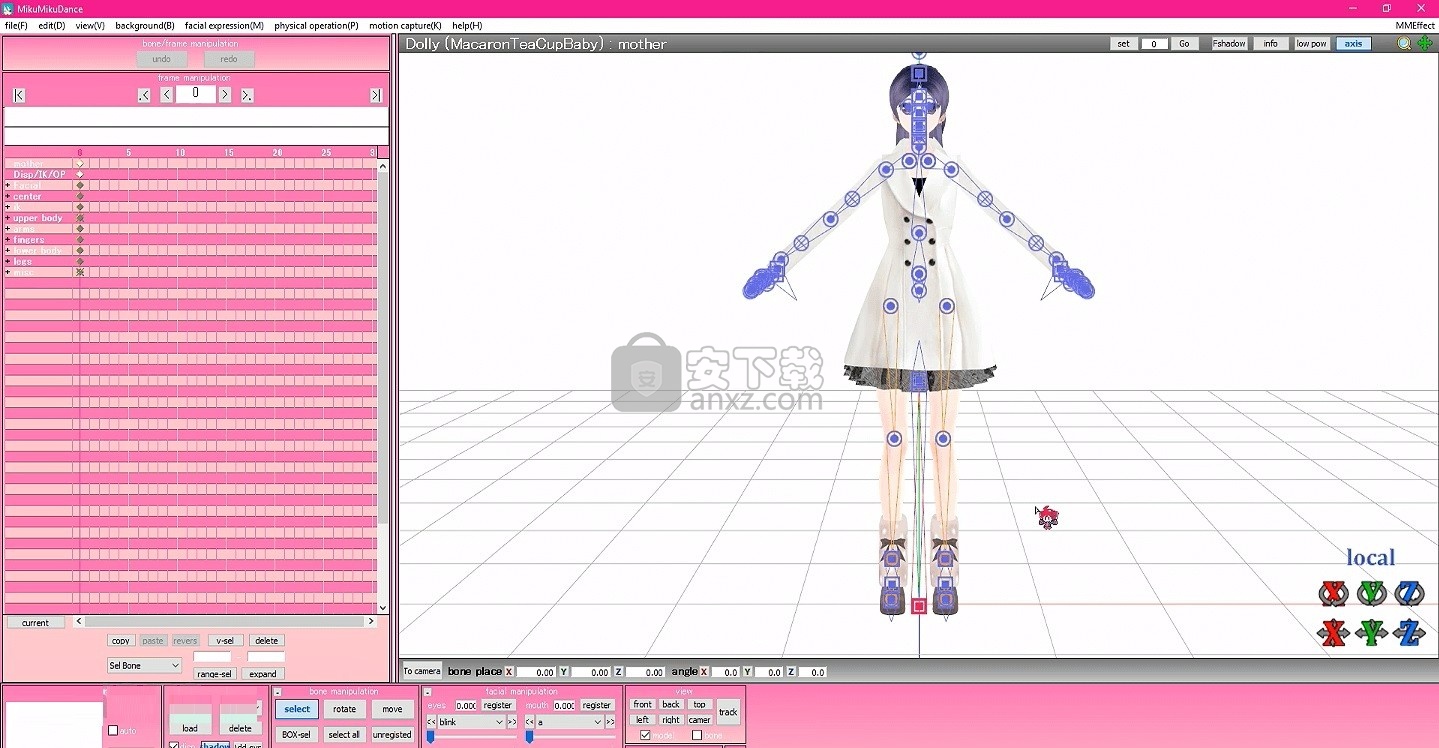Click the mother row keyframe diamond
The width and height of the screenshot is (1439, 748).
pos(80,163)
